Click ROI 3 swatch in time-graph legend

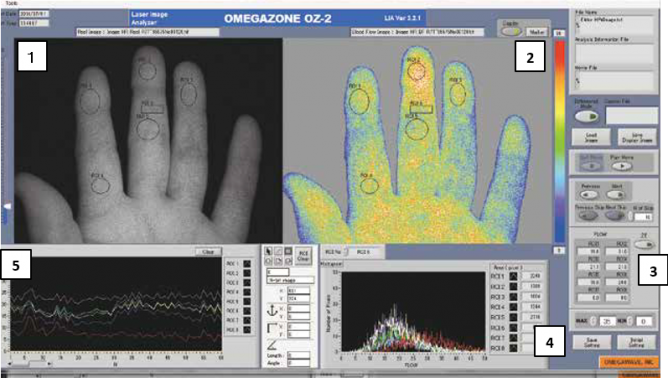point(247,283)
